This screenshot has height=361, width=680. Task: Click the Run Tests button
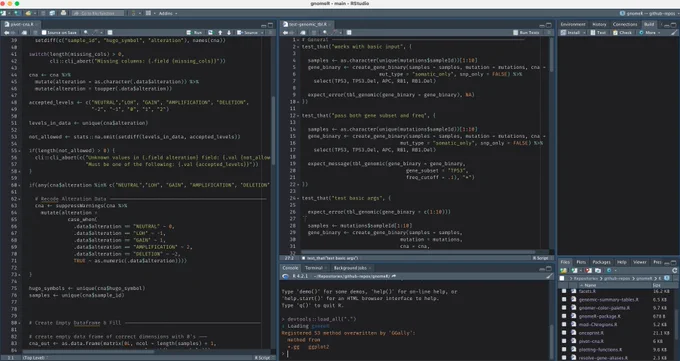(x=526, y=32)
